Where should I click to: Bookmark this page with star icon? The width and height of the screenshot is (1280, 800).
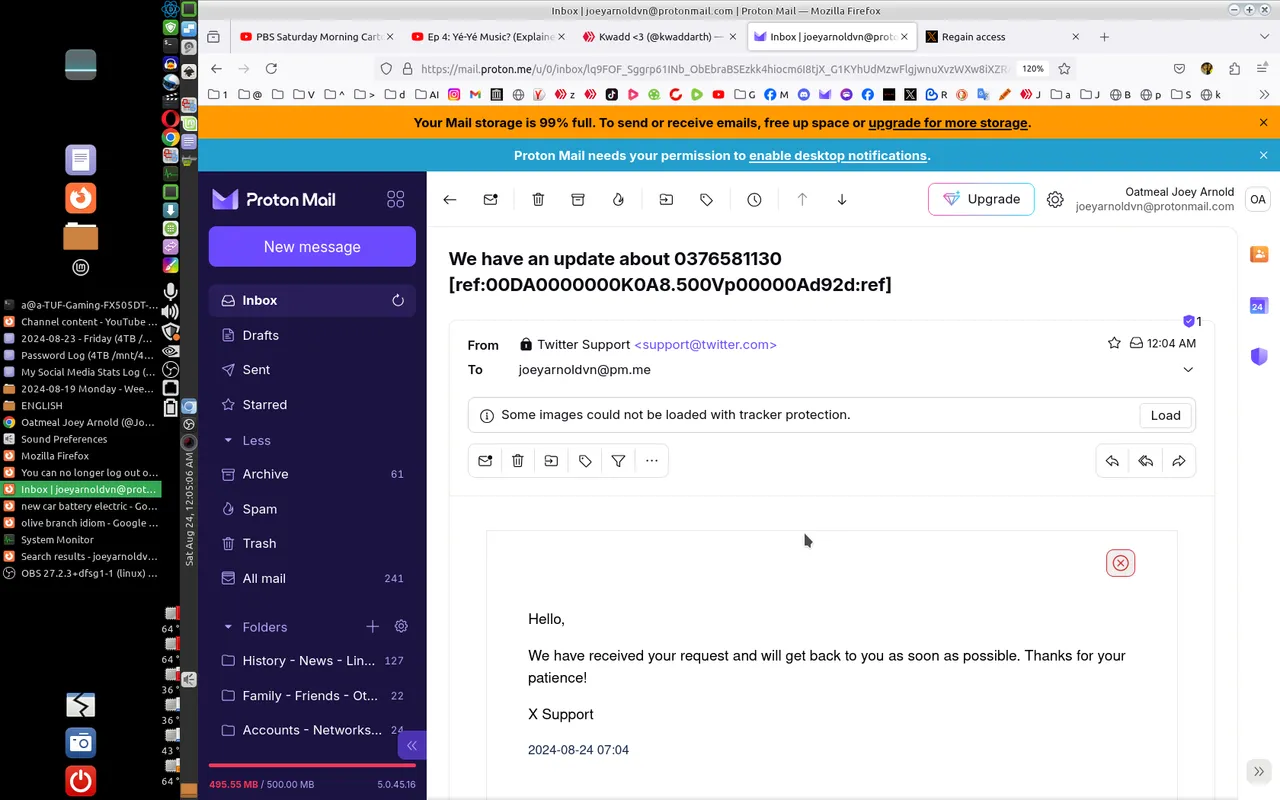tap(1064, 69)
